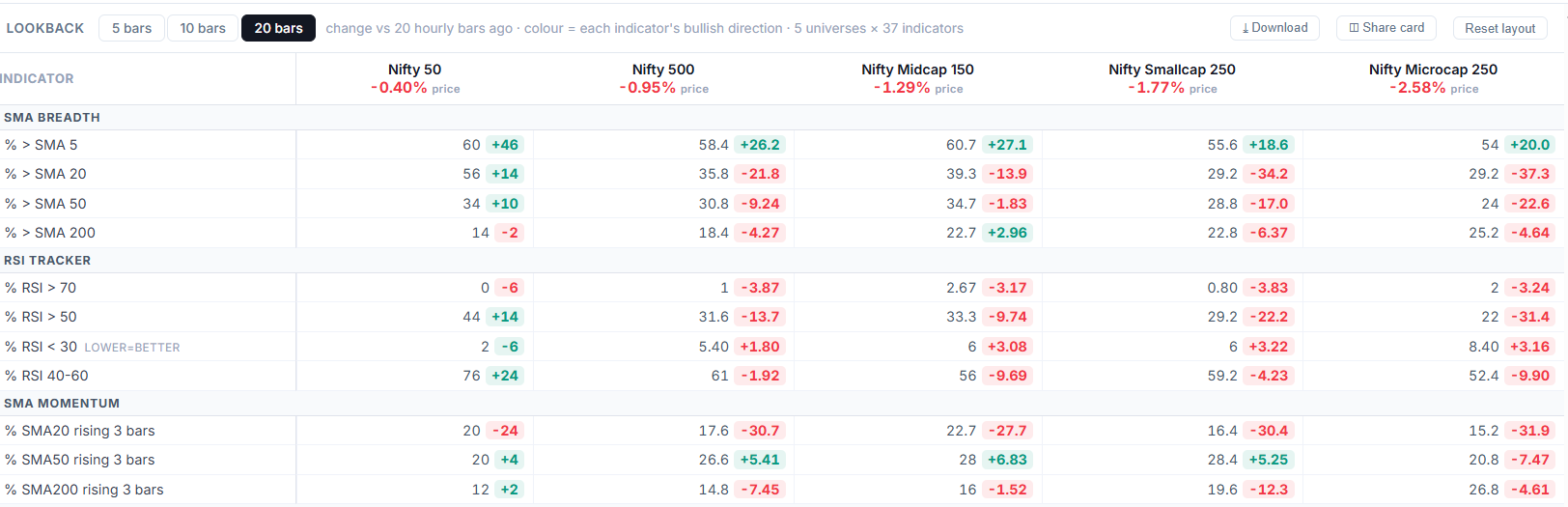Click the -27.7 badge in SMA20 rising row
This screenshot has width=1568, height=507.
click(x=1008, y=431)
